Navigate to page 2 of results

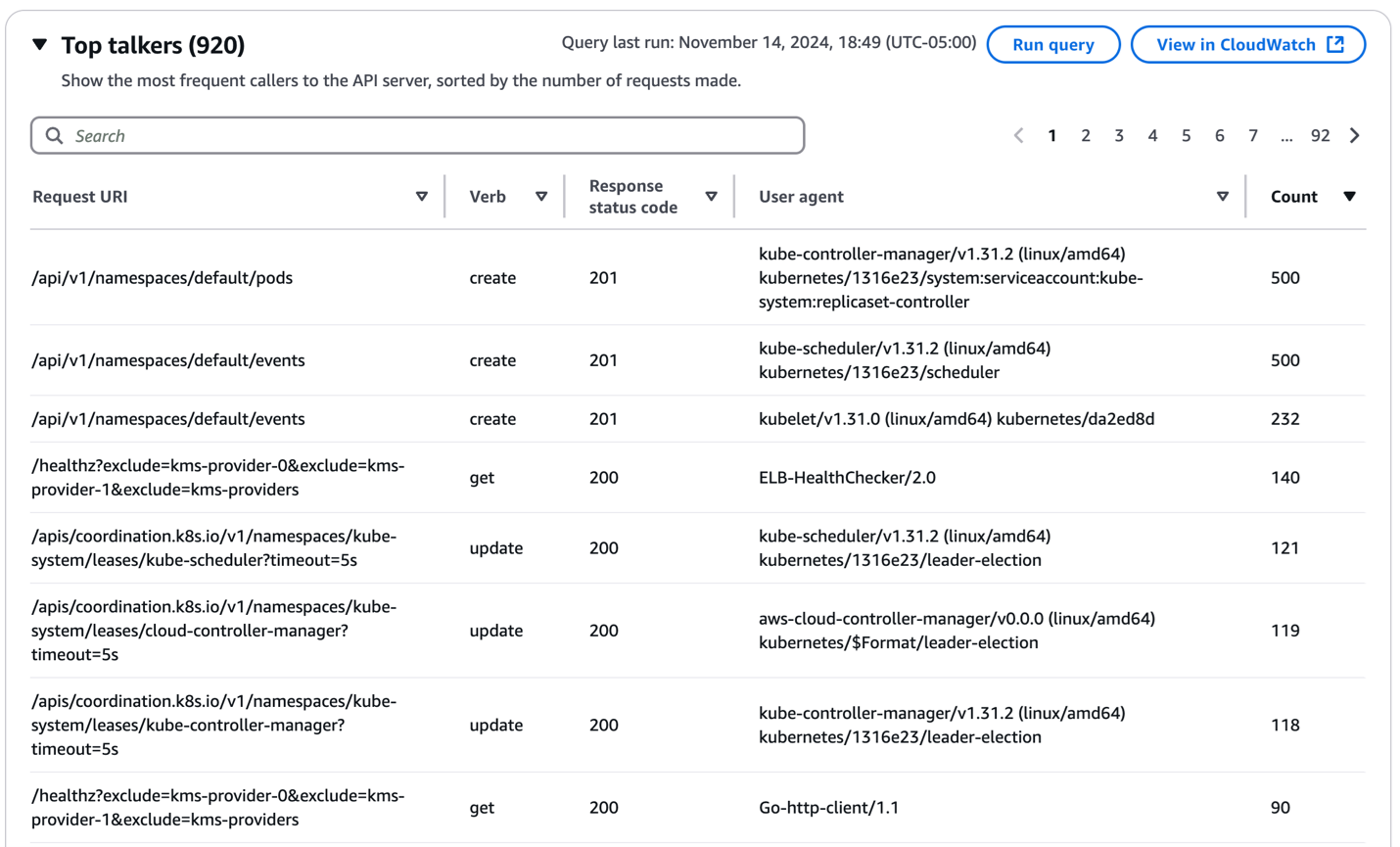pos(1086,135)
